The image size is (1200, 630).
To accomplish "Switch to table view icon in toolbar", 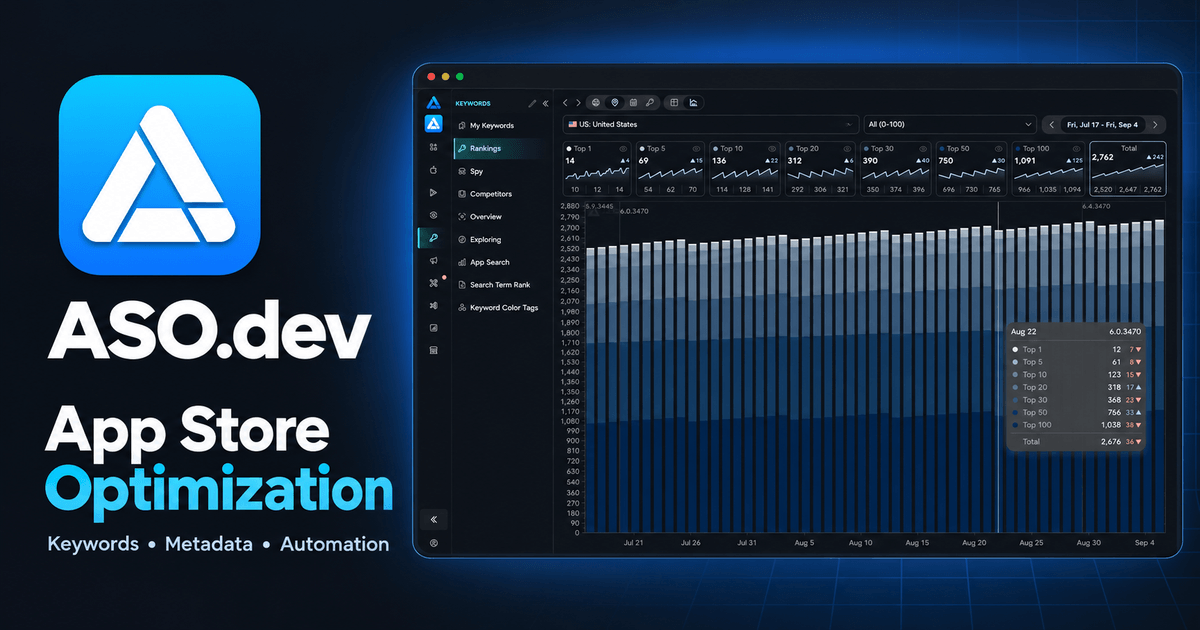I will [675, 102].
